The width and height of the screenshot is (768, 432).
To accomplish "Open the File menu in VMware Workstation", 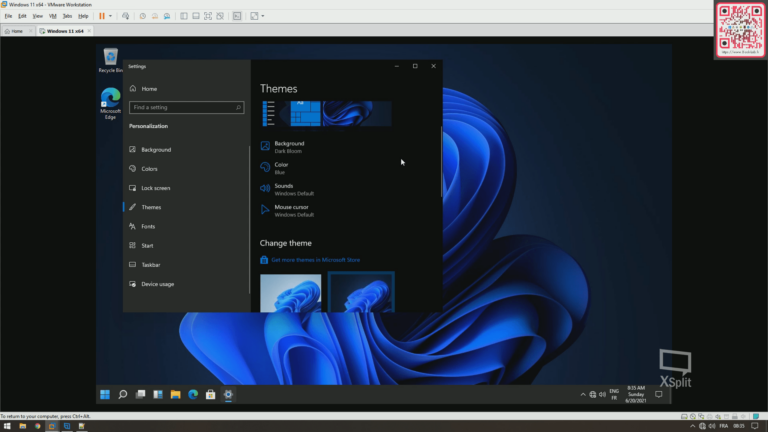I will pos(8,16).
